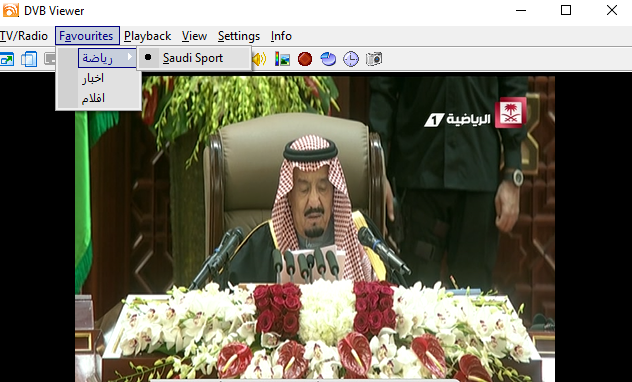Open the video picture adjustment icon
632x382 pixels.
point(282,59)
